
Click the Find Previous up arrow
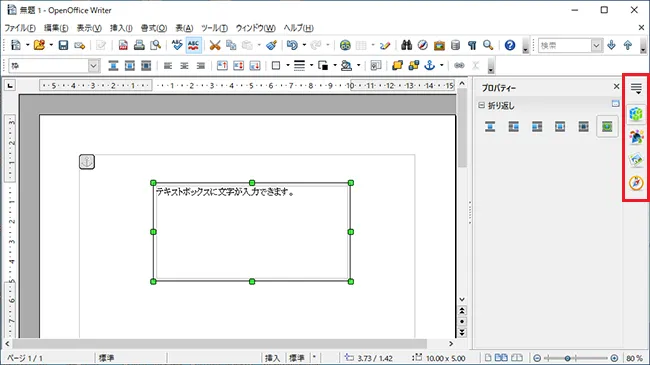[x=628, y=45]
